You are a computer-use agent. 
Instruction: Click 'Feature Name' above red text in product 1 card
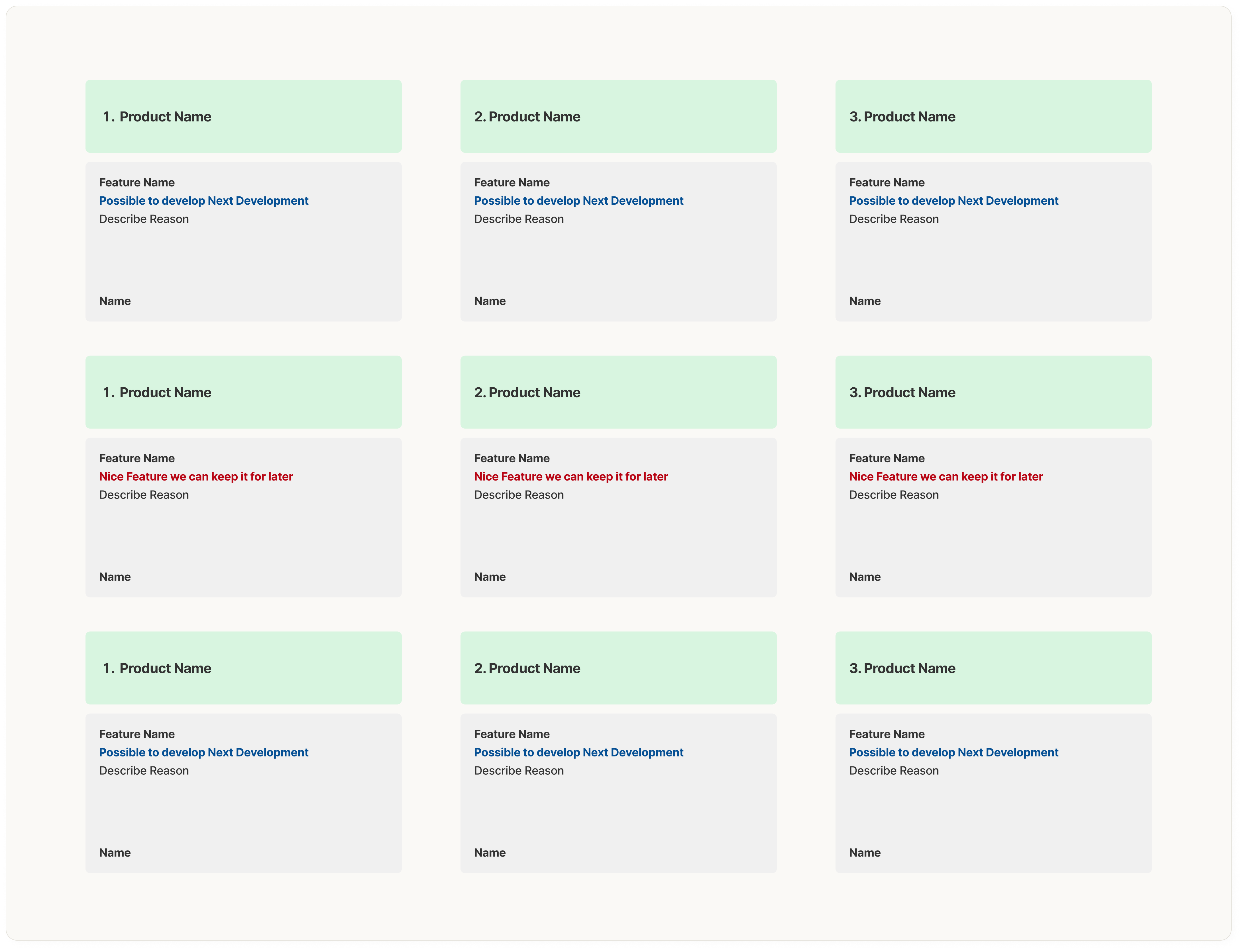point(137,458)
